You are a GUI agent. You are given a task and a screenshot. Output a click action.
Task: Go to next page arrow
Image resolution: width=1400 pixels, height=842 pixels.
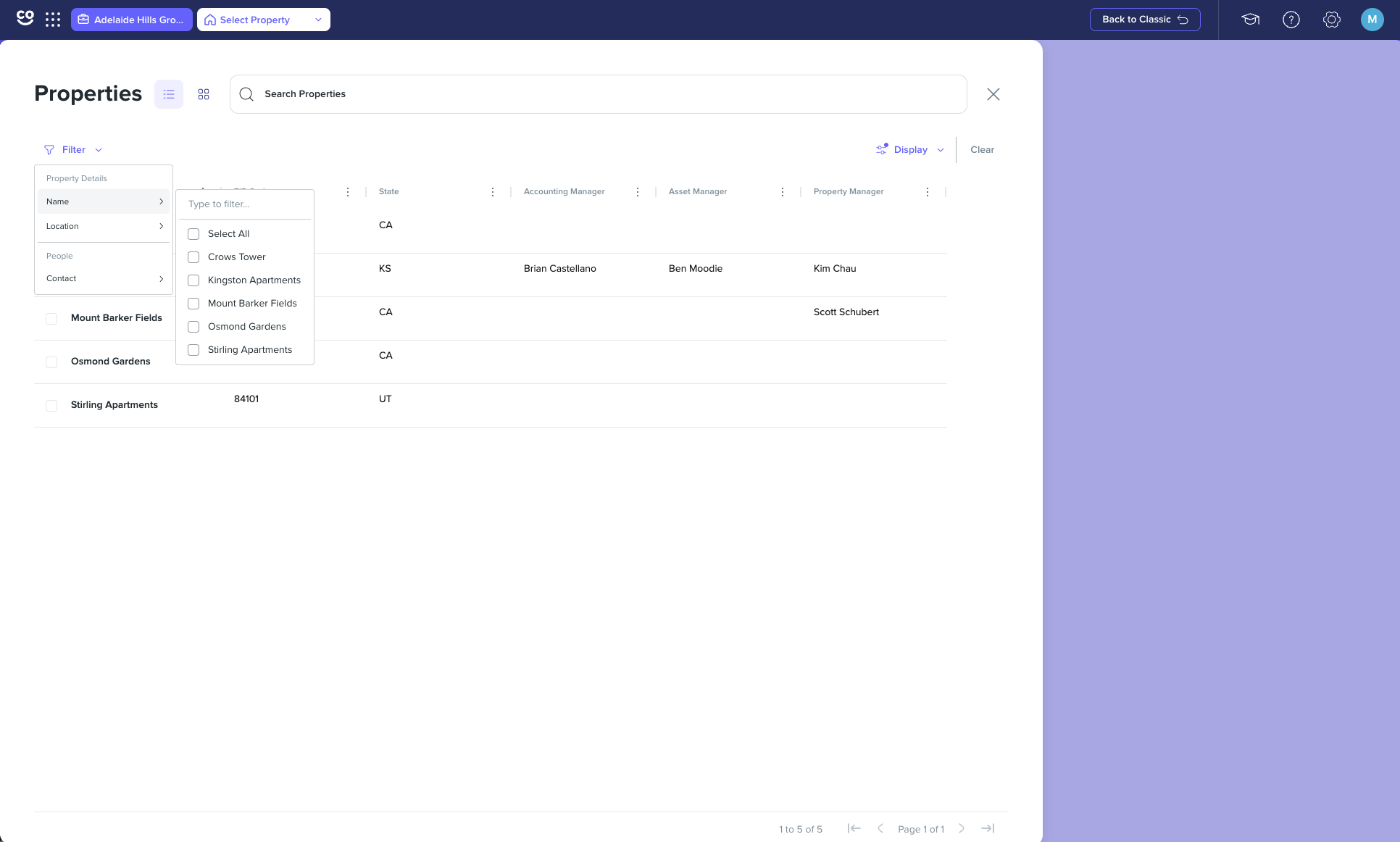tap(962, 828)
